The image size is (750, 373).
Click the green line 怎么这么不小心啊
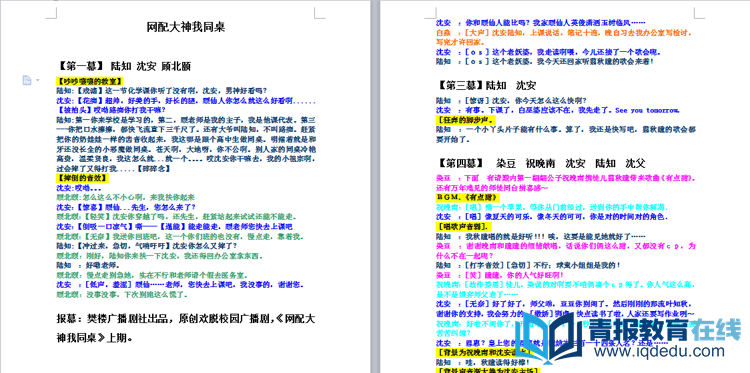125,197
